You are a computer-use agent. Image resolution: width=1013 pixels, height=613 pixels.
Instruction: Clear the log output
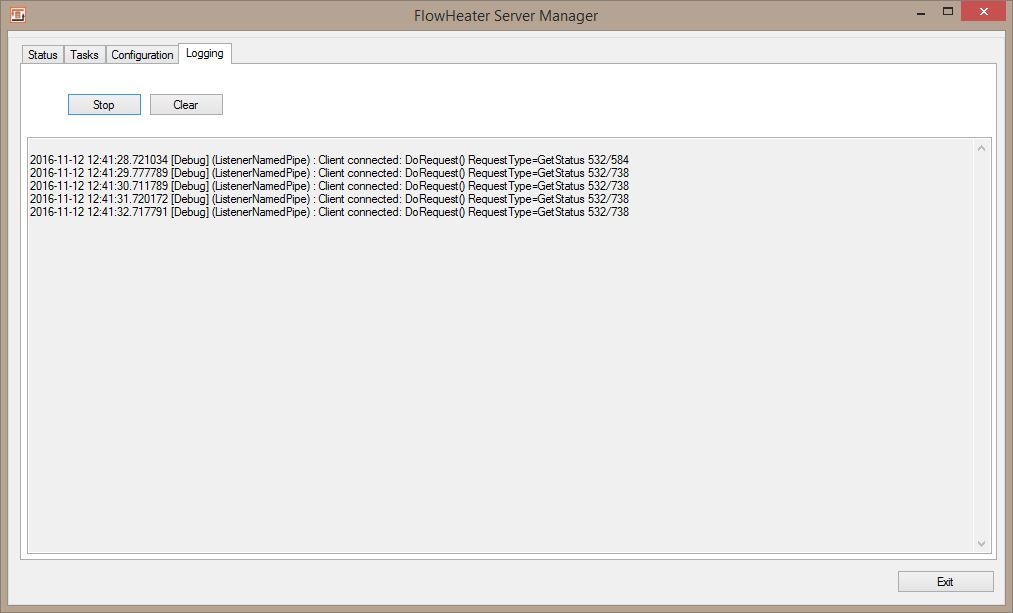click(186, 104)
